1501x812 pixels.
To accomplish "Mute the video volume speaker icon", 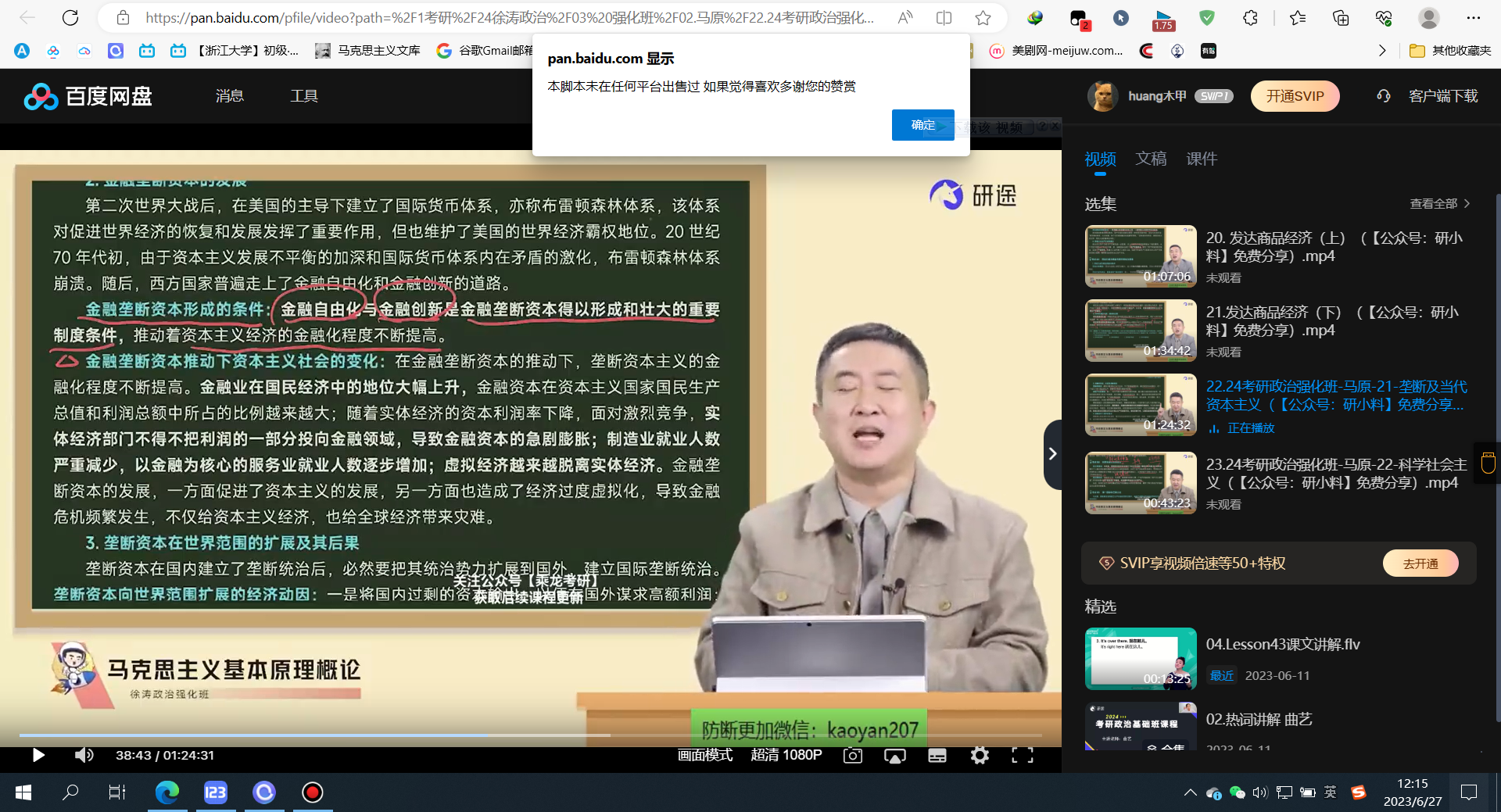I will tap(84, 755).
